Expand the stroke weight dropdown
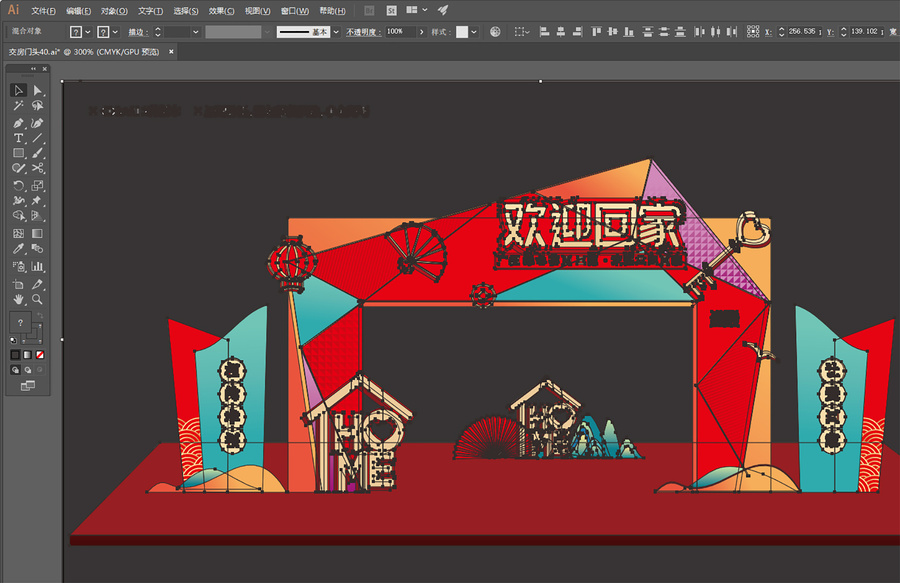This screenshot has width=900, height=583. [x=196, y=32]
